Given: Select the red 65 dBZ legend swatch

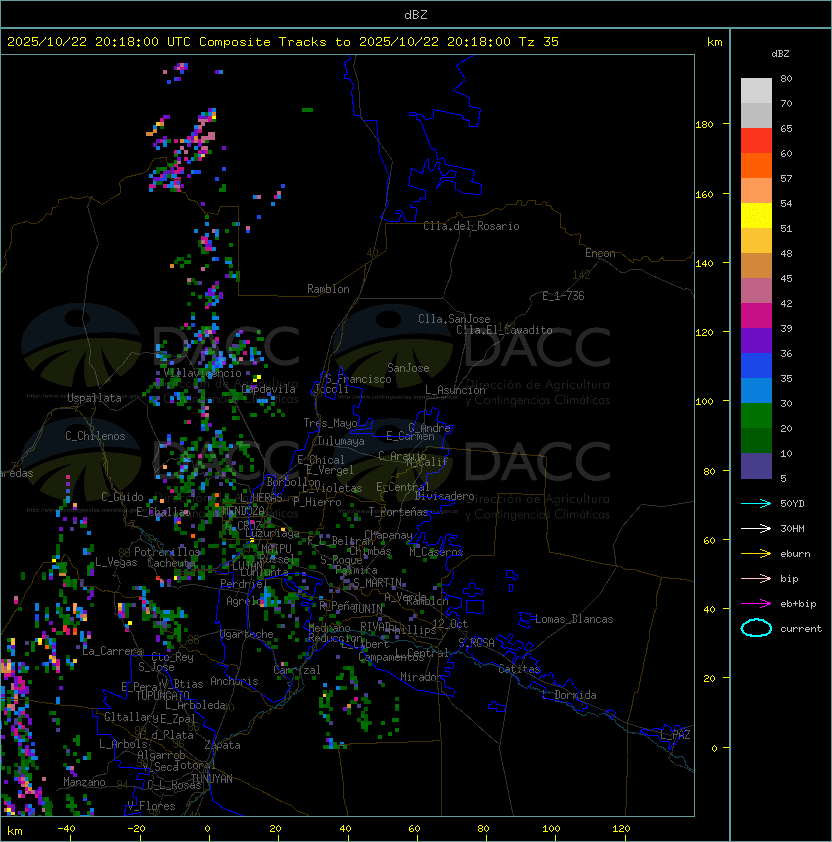Looking at the screenshot, I should (756, 140).
